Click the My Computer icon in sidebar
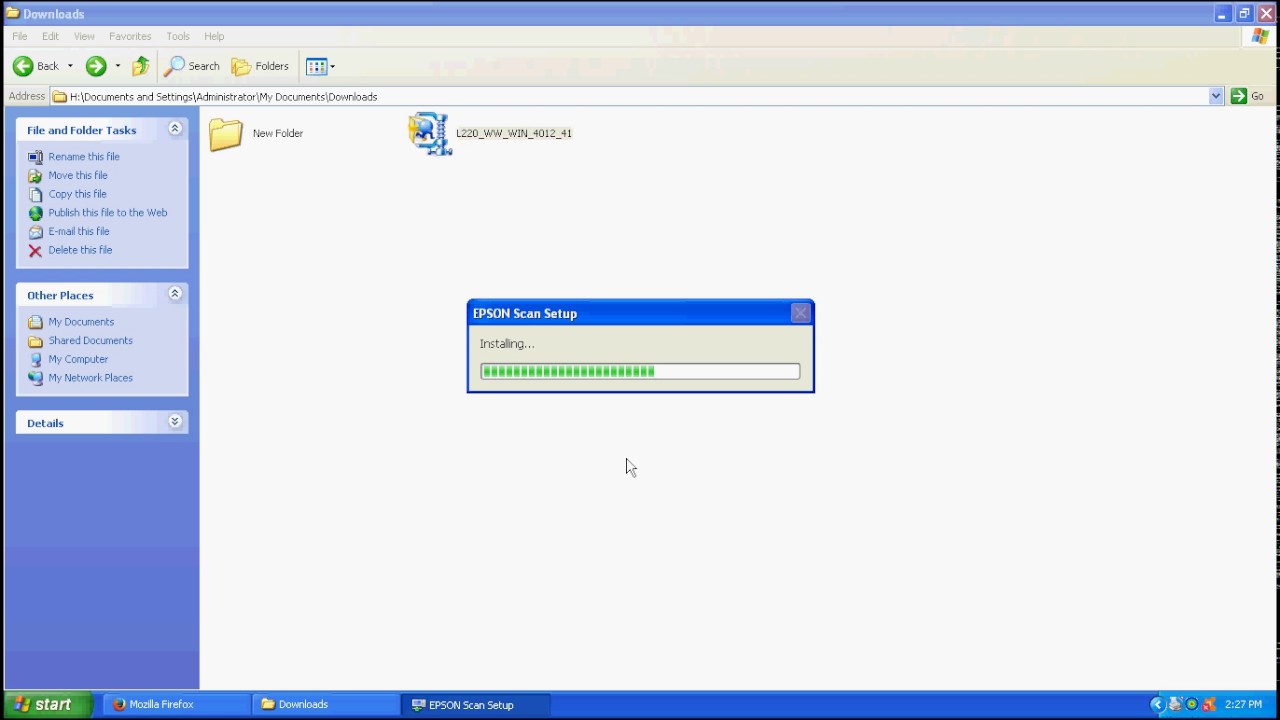Screen dimensions: 1280x720 (35, 359)
